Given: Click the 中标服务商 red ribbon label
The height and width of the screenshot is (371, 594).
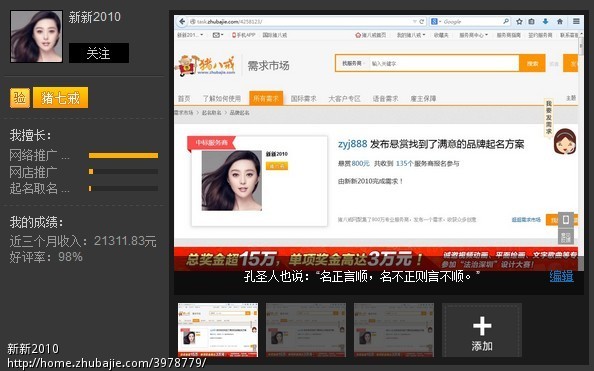Looking at the screenshot, I should click(211, 142).
